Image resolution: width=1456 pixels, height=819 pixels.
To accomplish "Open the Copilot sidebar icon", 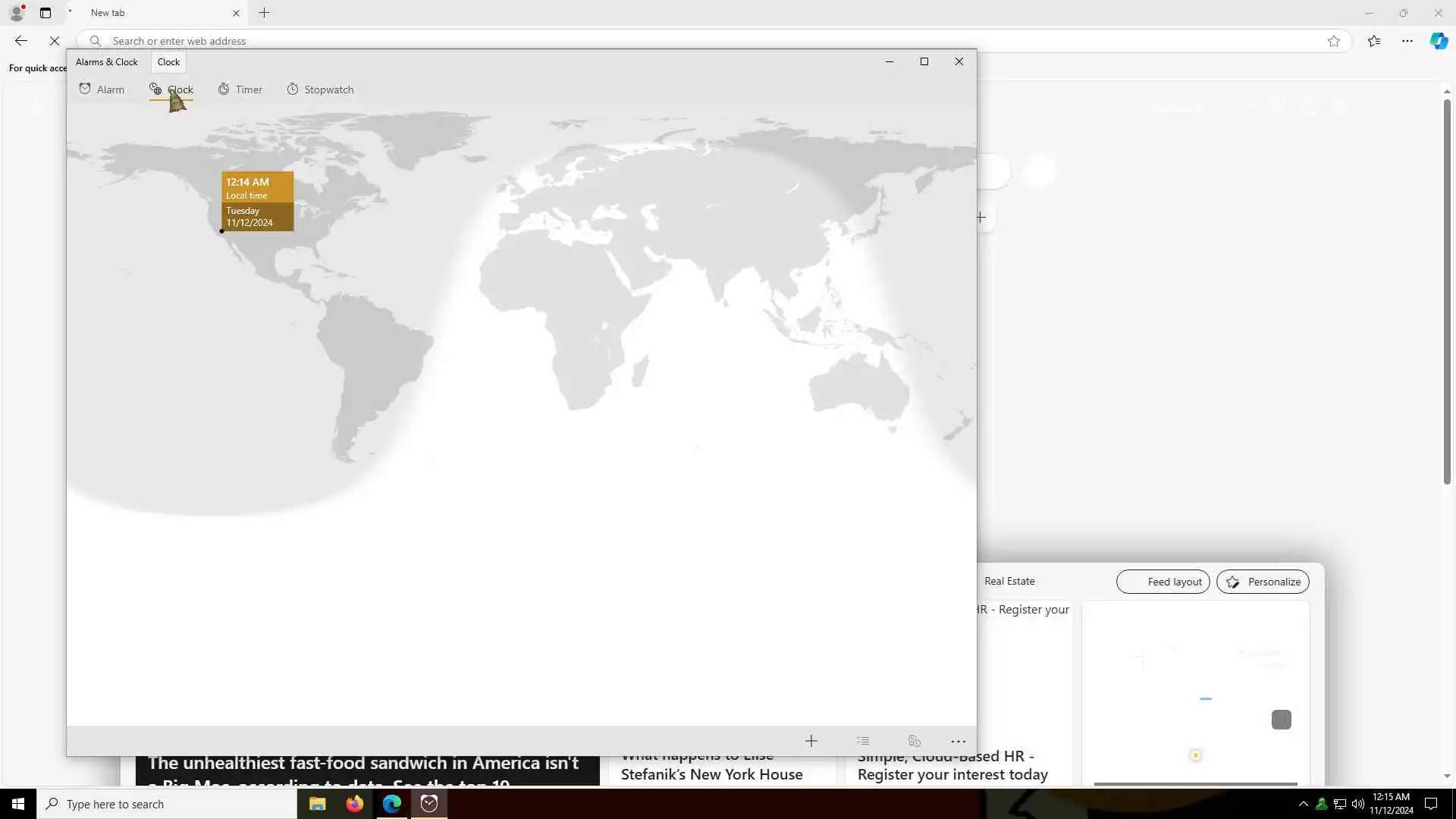I will tap(1439, 41).
